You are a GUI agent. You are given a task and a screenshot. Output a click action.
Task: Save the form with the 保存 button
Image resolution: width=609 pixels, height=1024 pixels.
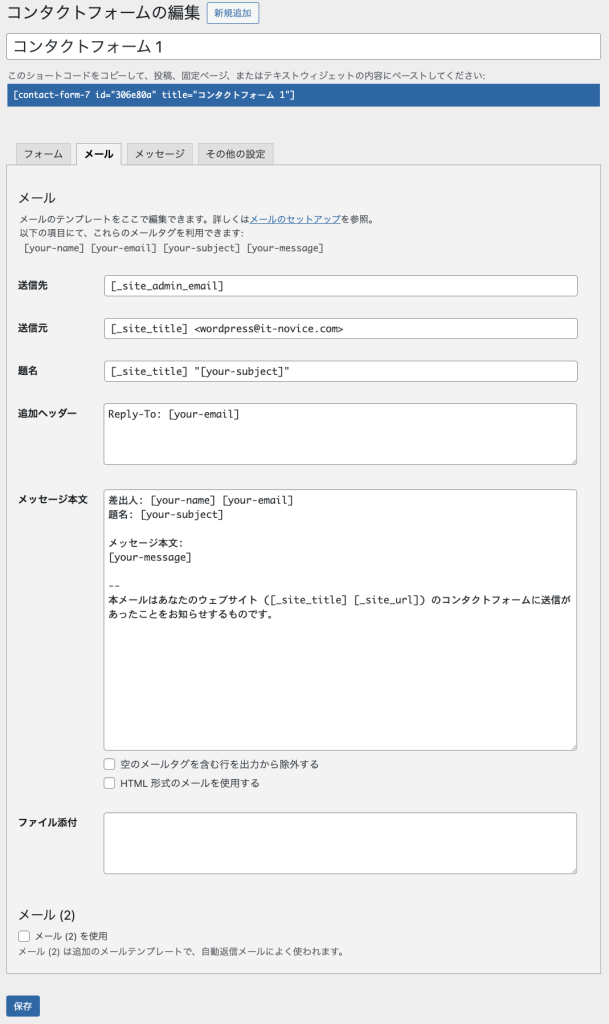pyautogui.click(x=22, y=1006)
